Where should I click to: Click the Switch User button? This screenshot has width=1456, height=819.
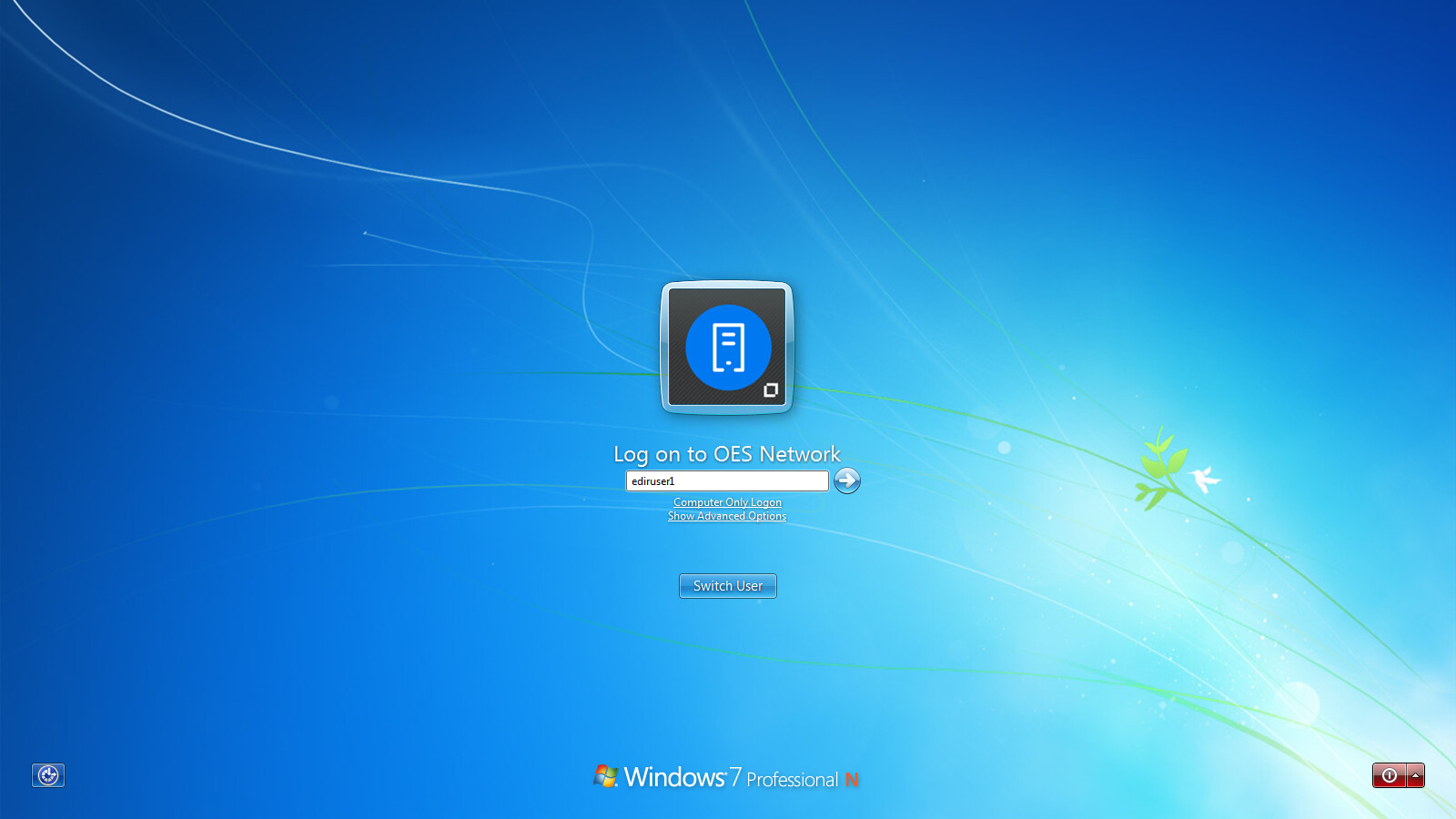coord(728,586)
